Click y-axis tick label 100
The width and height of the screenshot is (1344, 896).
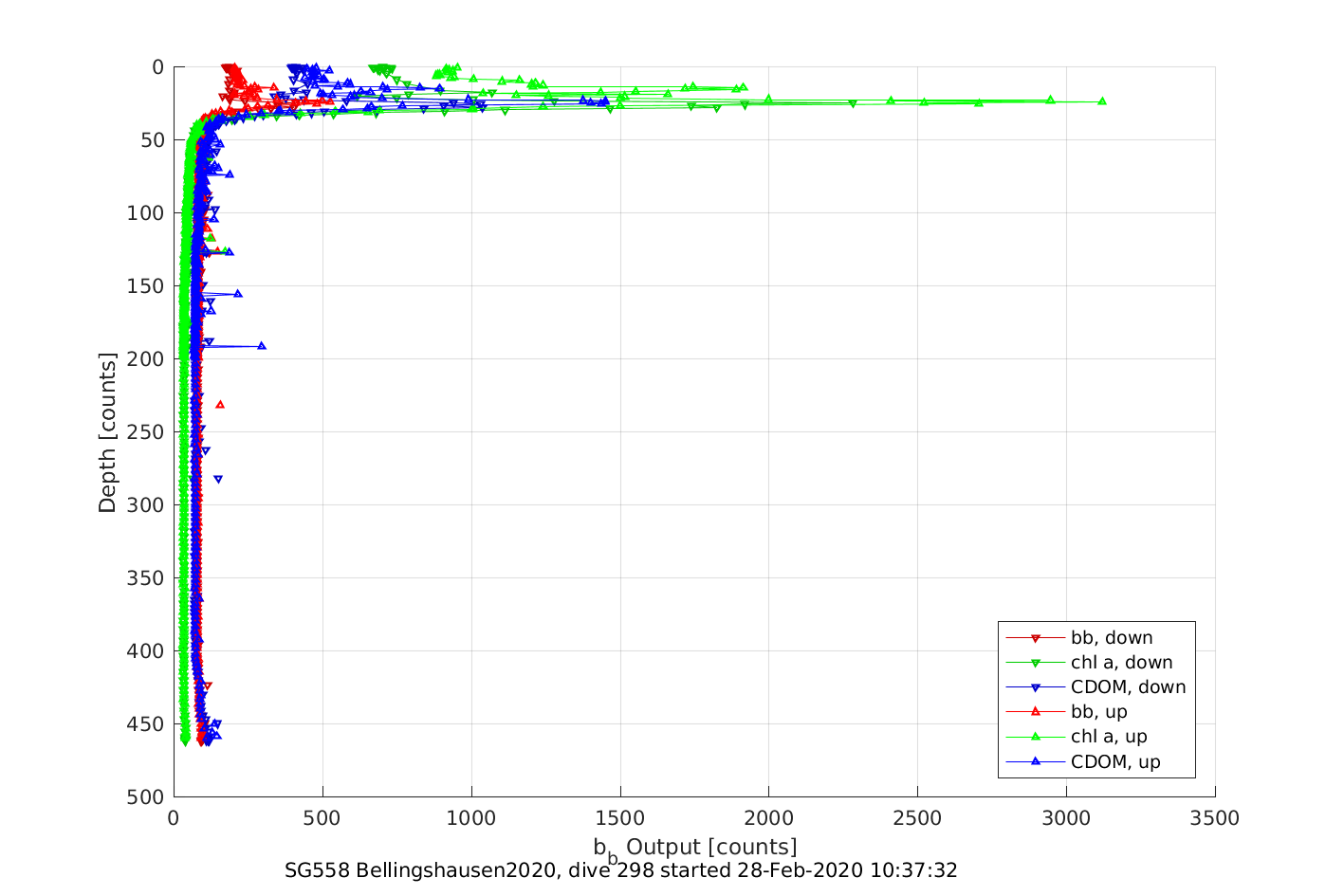pyautogui.click(x=146, y=213)
